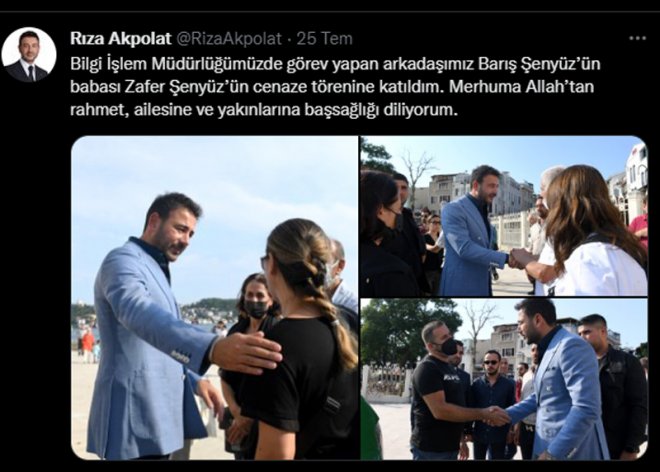Click Rıza Akpolat's profile avatar

(29, 55)
